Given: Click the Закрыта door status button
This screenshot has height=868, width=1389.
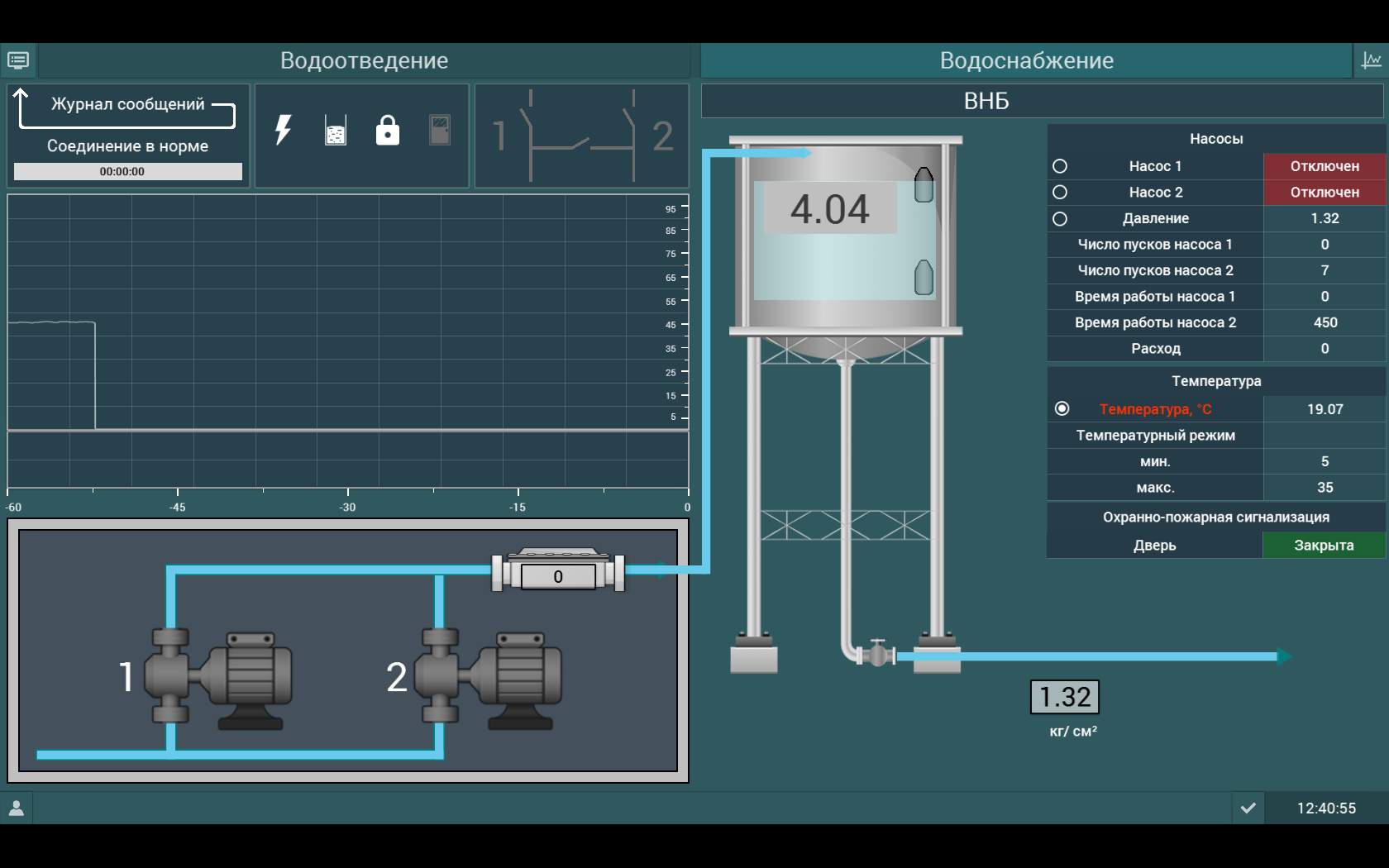Looking at the screenshot, I should click(1324, 545).
